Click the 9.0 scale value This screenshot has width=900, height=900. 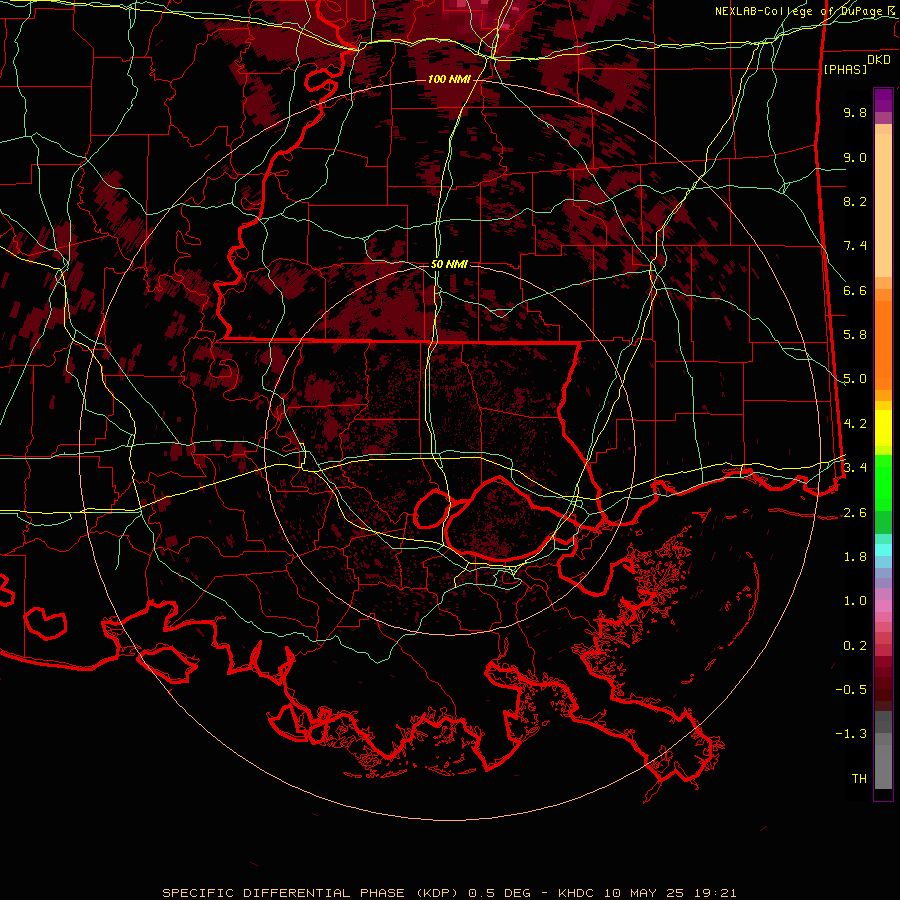[x=855, y=157]
